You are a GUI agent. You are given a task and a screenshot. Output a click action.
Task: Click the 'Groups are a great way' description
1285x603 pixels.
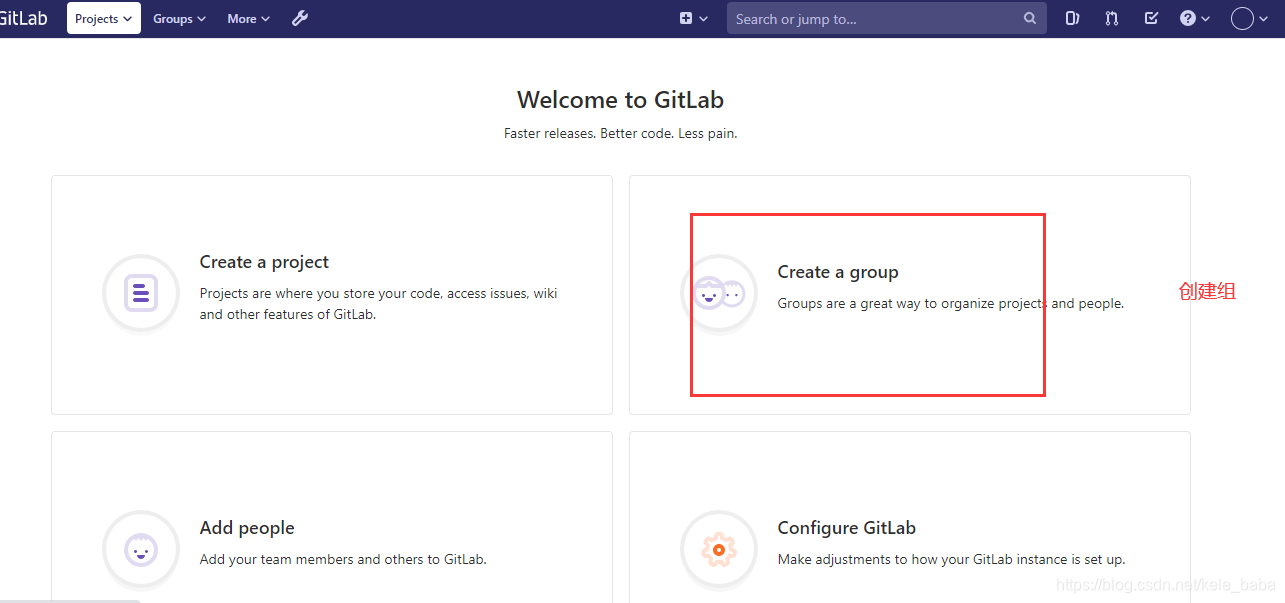(x=951, y=303)
